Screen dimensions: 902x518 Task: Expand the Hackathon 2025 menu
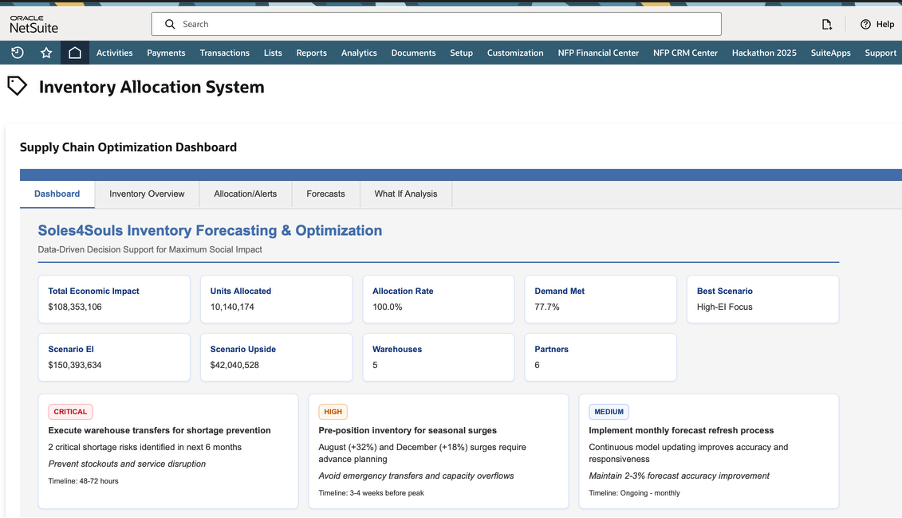(764, 53)
